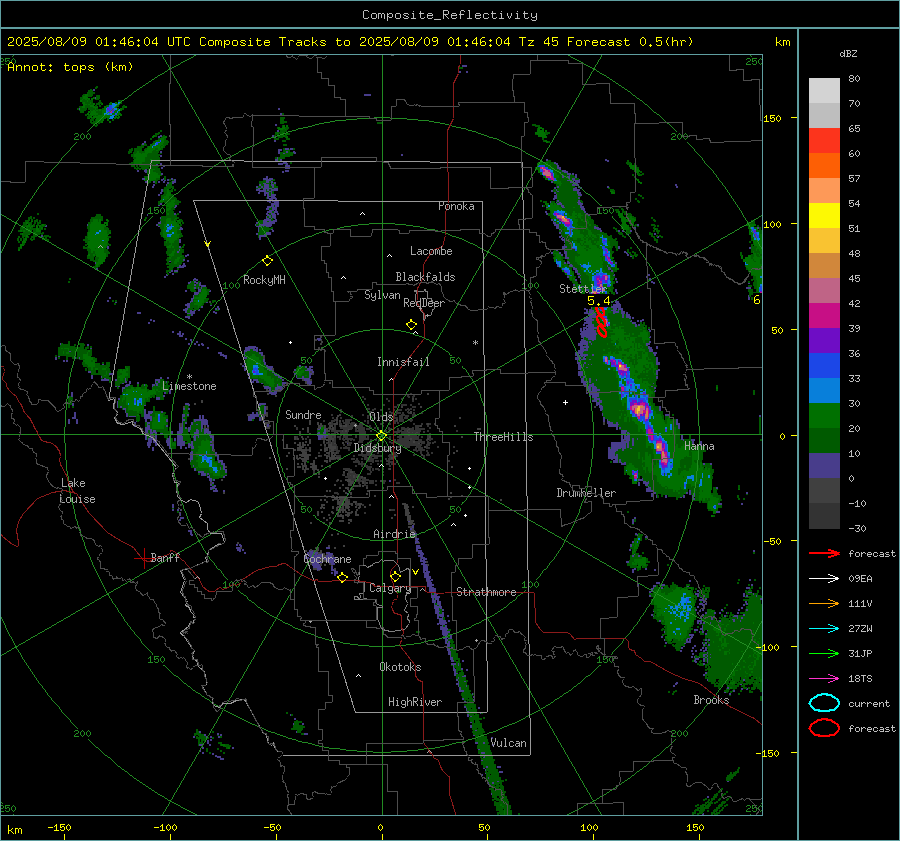
Task: Click the storm tops label 5.4
Action: (599, 301)
